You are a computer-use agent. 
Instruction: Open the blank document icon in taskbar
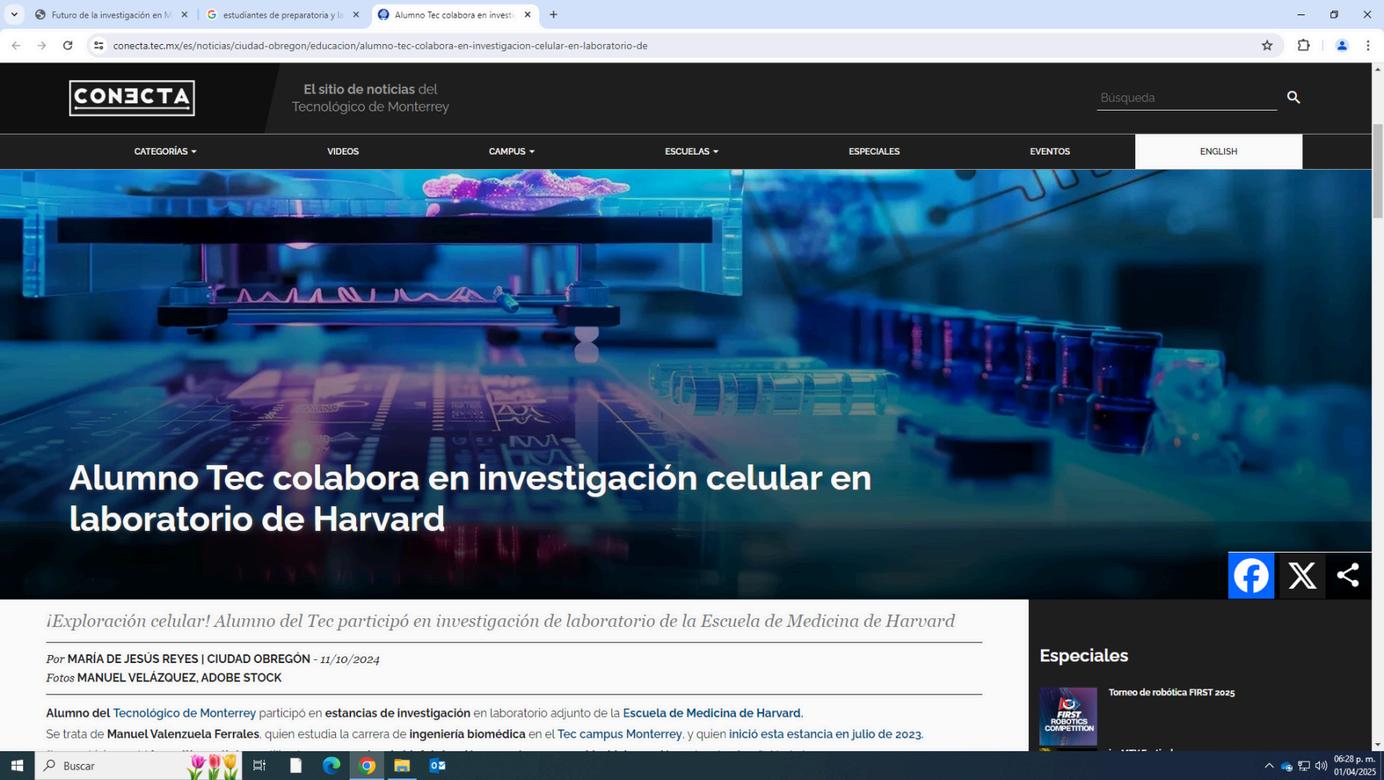[295, 766]
